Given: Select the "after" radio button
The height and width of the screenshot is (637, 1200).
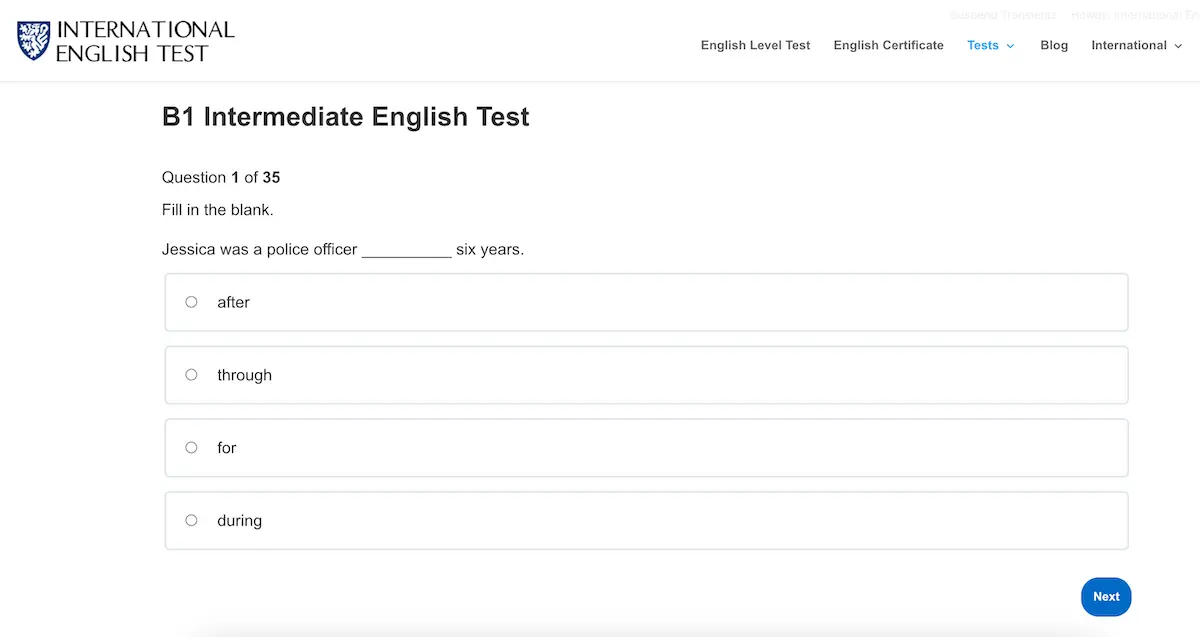Looking at the screenshot, I should coord(191,301).
